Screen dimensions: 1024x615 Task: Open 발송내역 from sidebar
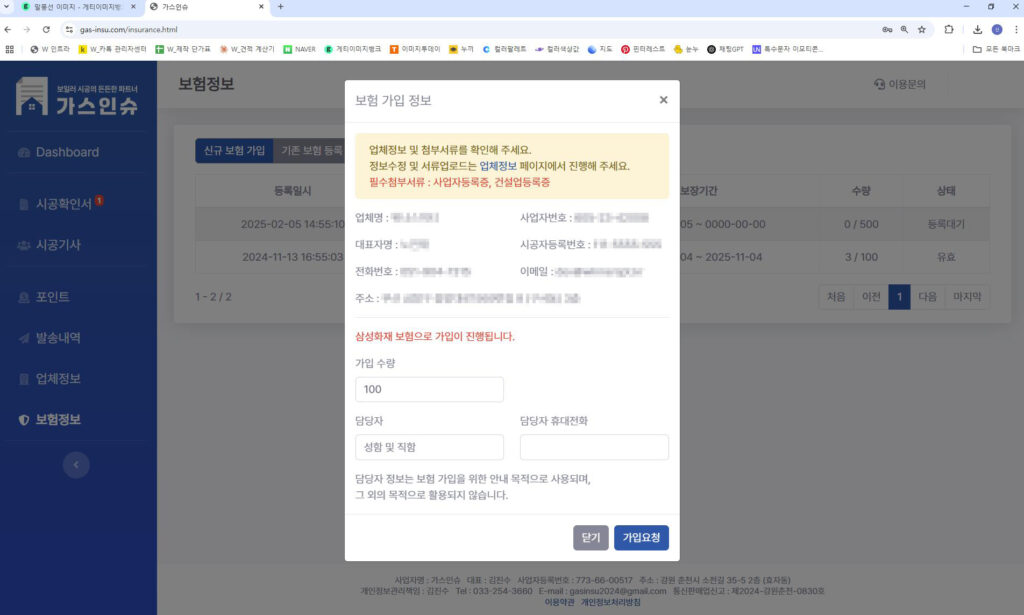(x=58, y=338)
